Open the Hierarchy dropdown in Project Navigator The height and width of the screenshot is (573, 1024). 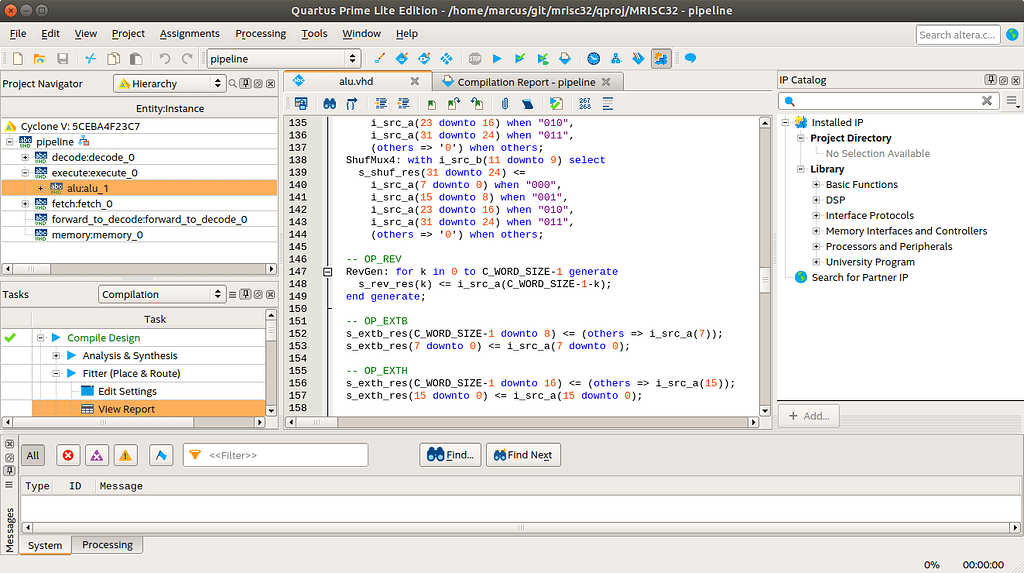pyautogui.click(x=169, y=84)
